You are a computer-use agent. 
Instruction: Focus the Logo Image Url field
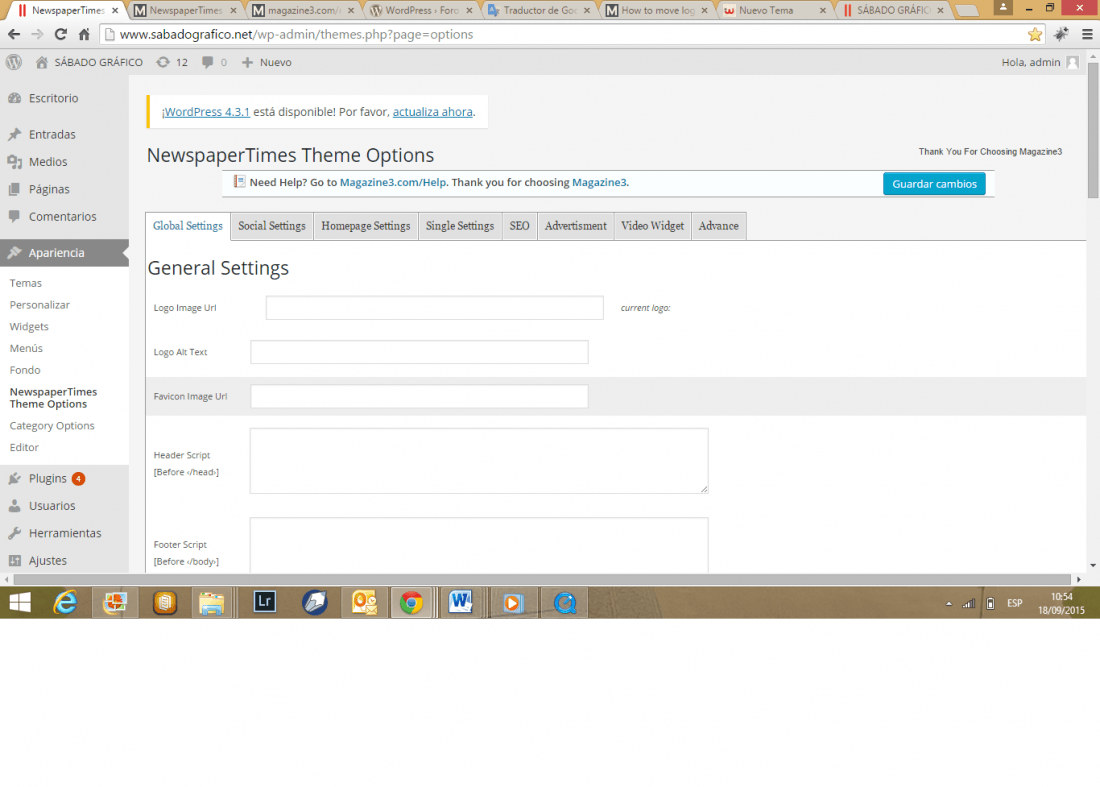[434, 308]
